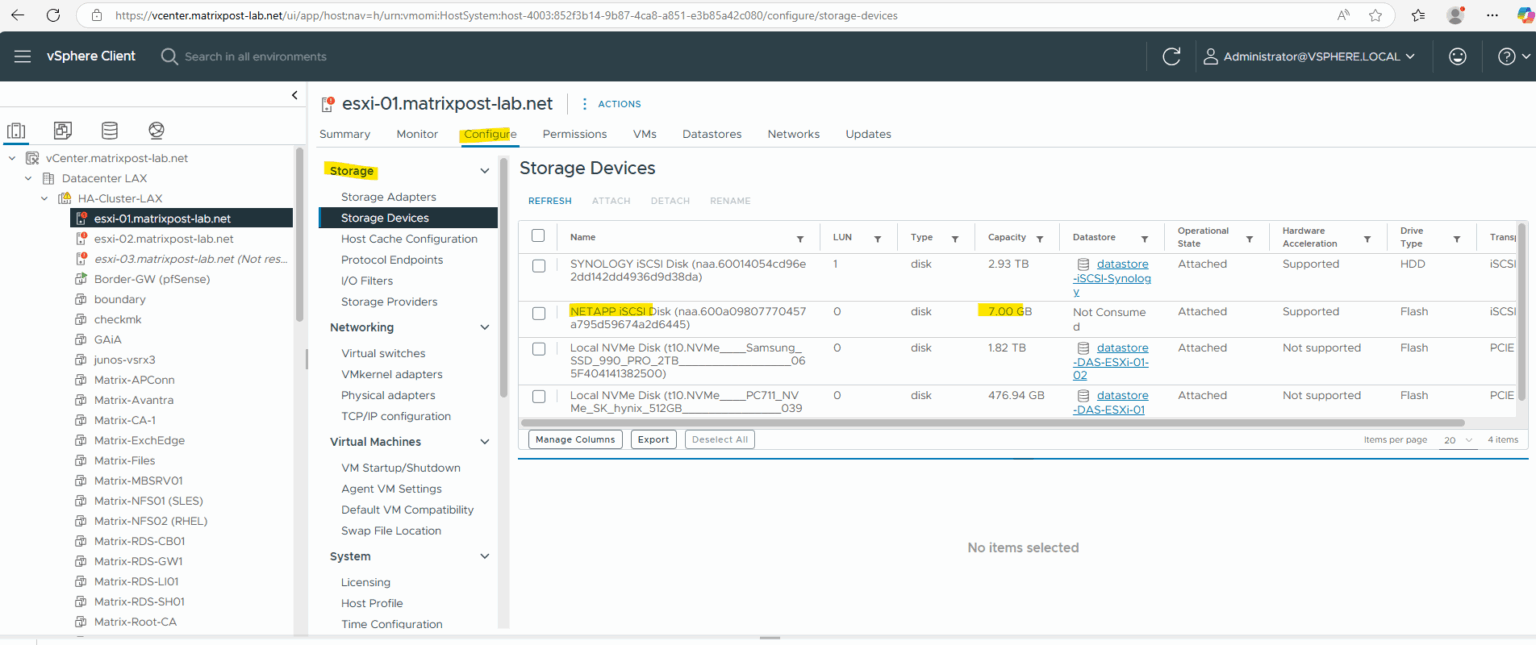
Task: Open the hamburger menu next to vSphere Client
Action: 22,56
